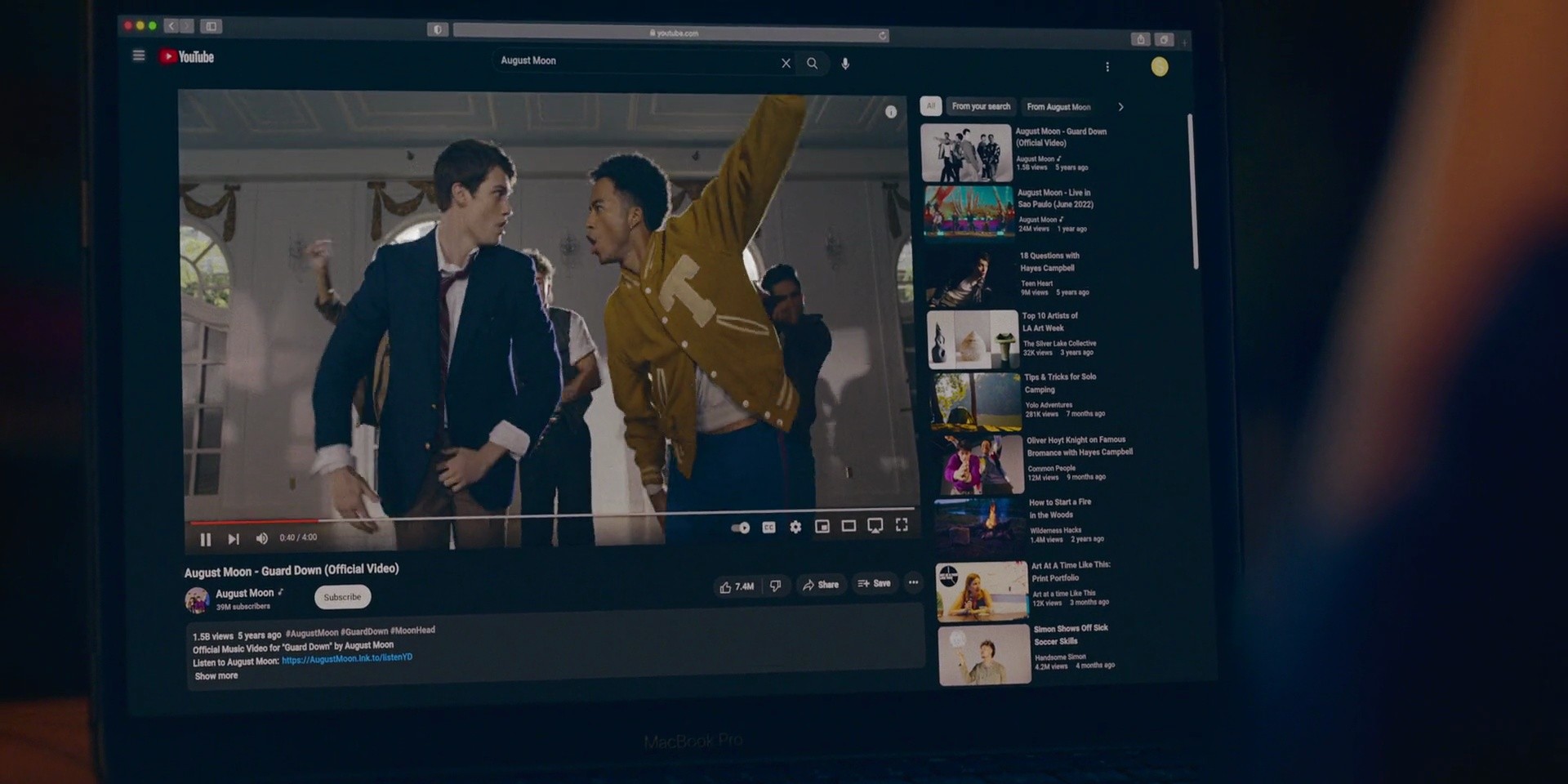Viewport: 1568px width, 784px height.
Task: Open the yellow account avatar
Action: 1160,67
